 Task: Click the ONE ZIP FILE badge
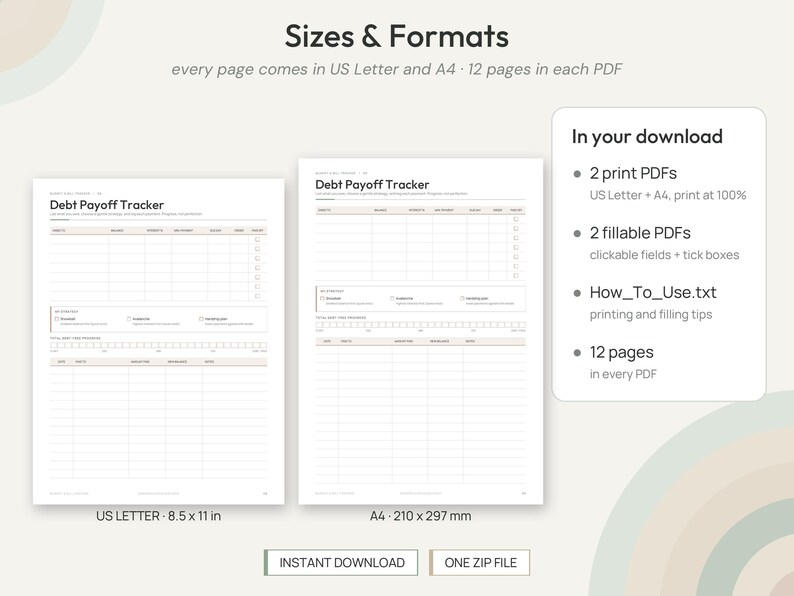pos(480,563)
